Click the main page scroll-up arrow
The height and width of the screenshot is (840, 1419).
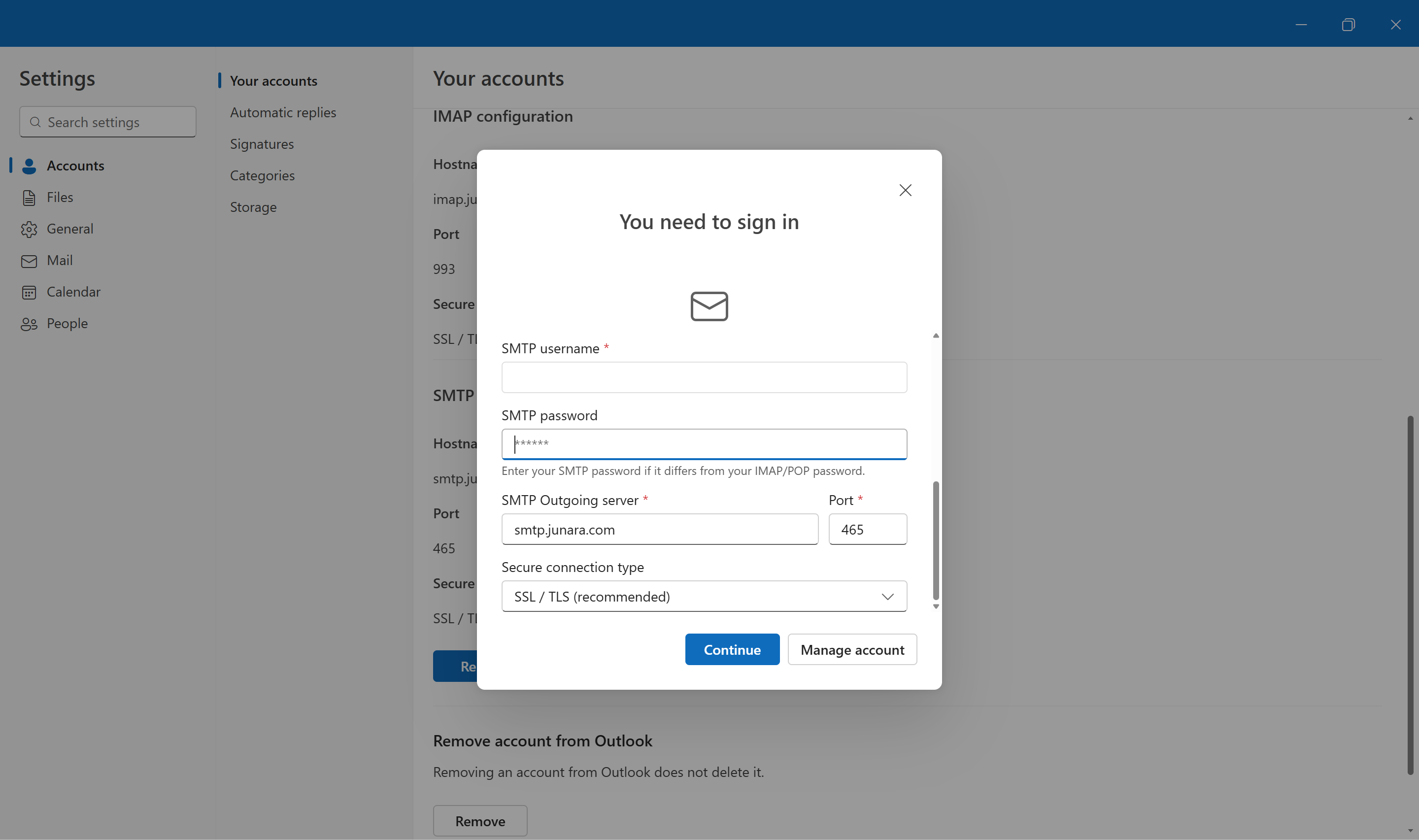(1410, 118)
